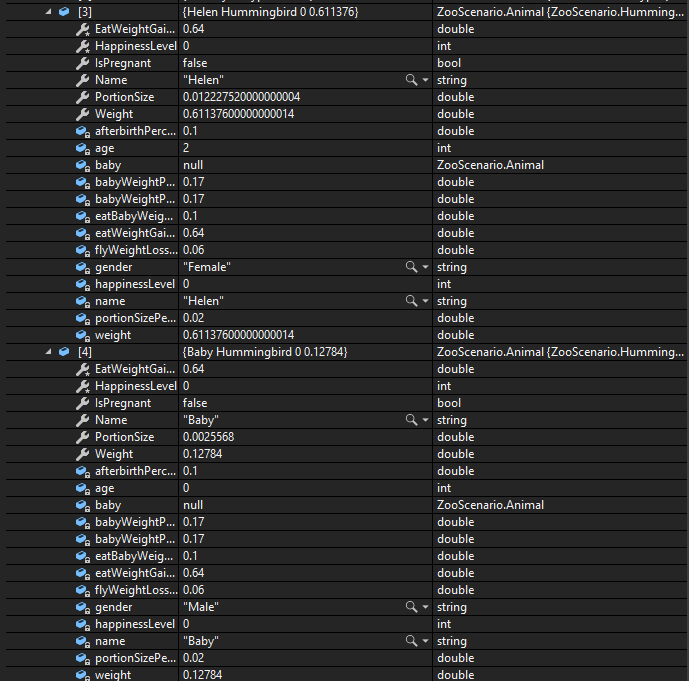Open text visualizer for property Name "Helen"

(411, 80)
